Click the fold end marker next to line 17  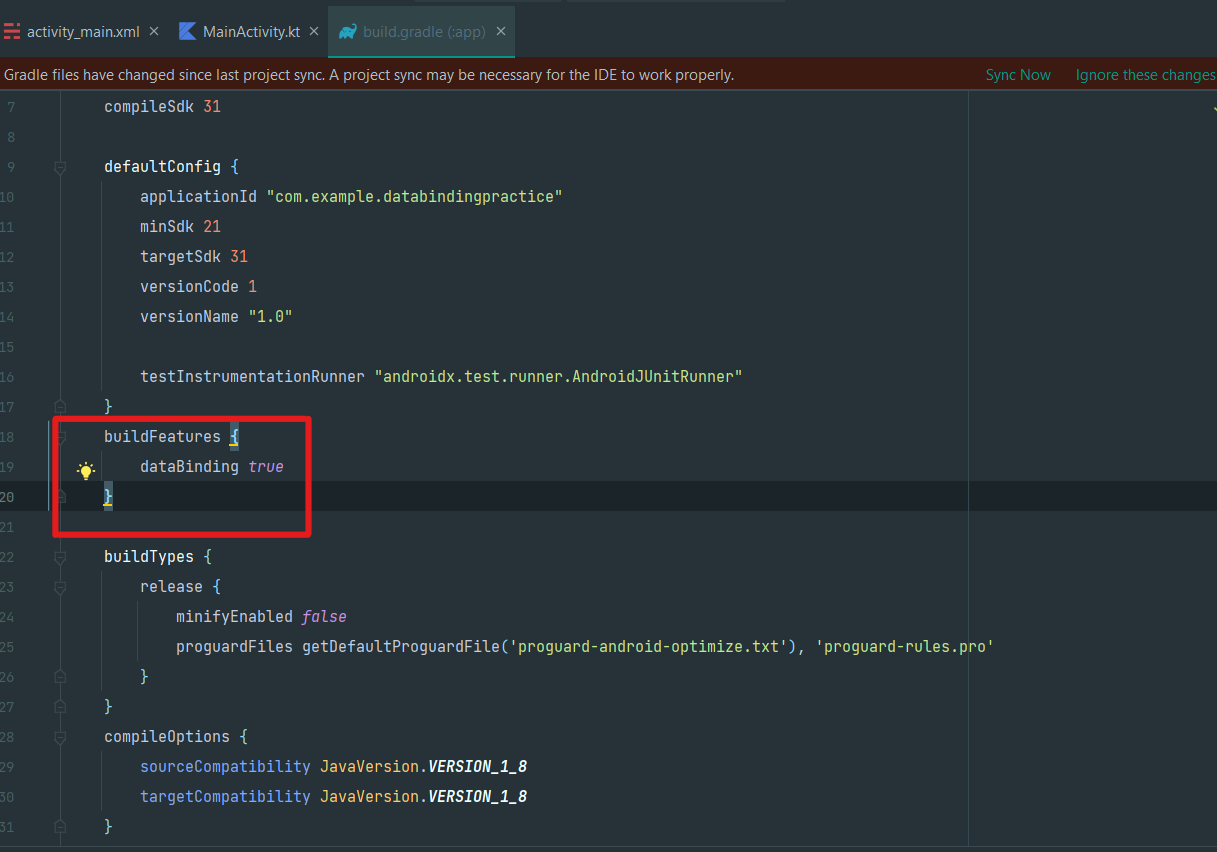click(59, 406)
